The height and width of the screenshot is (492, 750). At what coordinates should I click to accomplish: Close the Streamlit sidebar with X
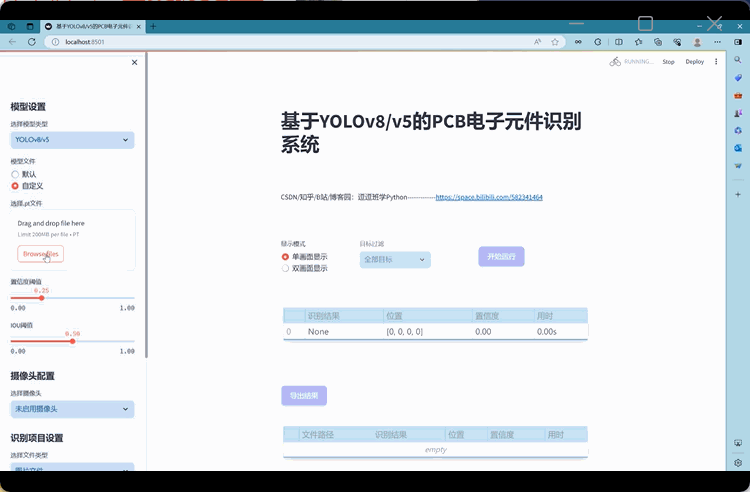pyautogui.click(x=134, y=62)
